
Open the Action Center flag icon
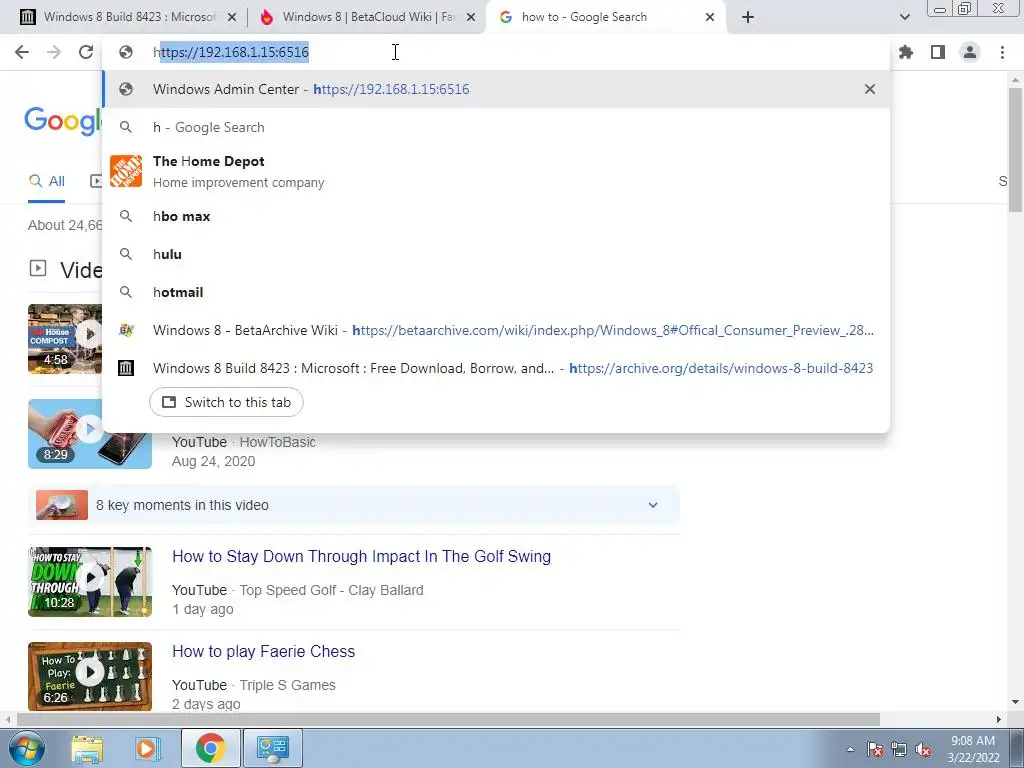pyautogui.click(x=875, y=749)
